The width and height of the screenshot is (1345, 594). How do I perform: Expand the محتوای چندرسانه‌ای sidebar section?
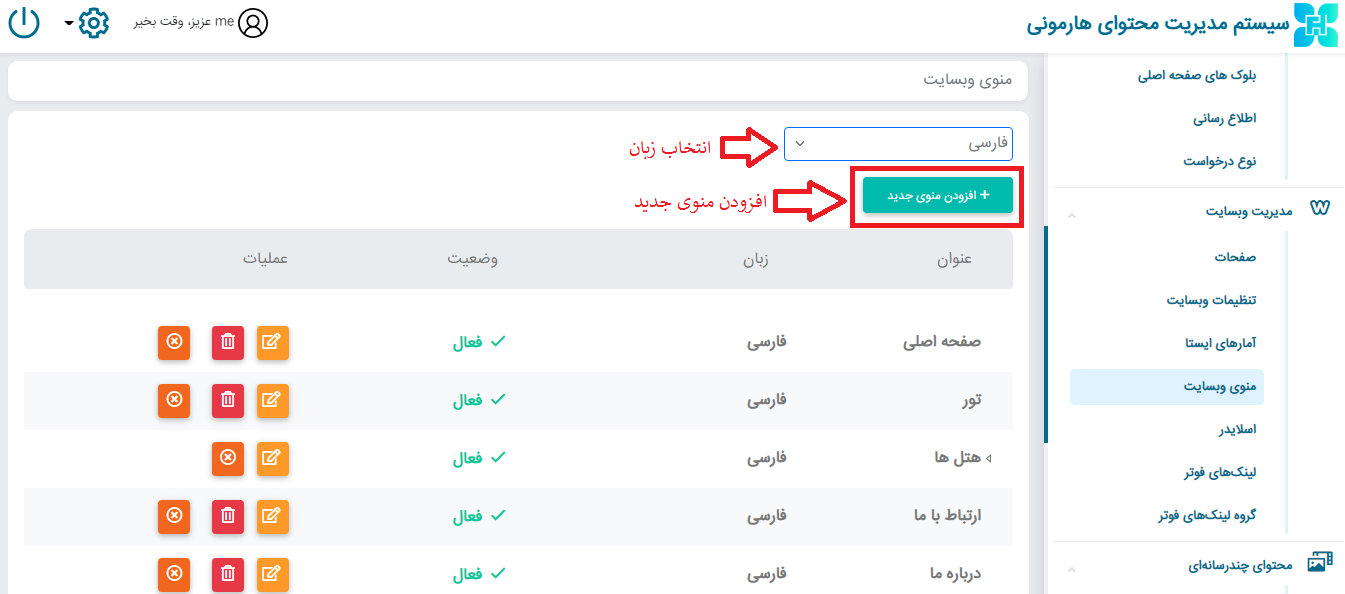[x=1072, y=568]
